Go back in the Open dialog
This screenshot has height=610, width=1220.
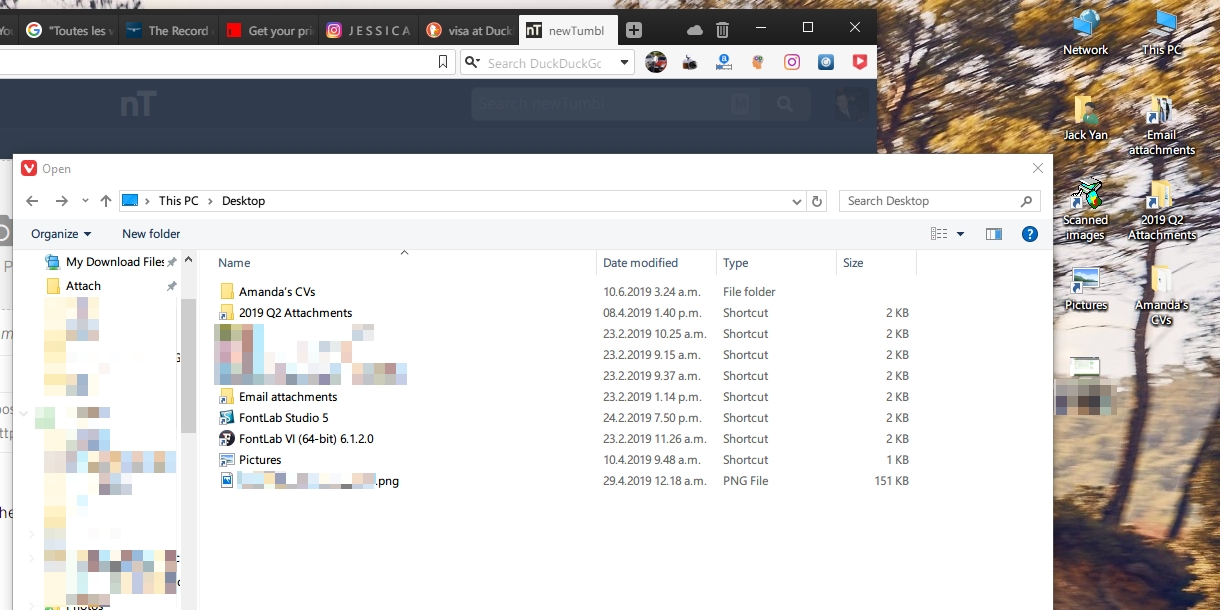[x=32, y=201]
